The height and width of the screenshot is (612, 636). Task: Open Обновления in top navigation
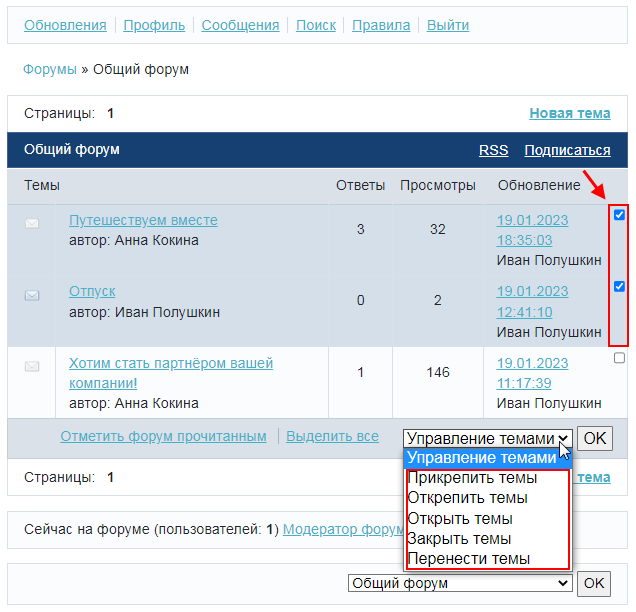65,25
